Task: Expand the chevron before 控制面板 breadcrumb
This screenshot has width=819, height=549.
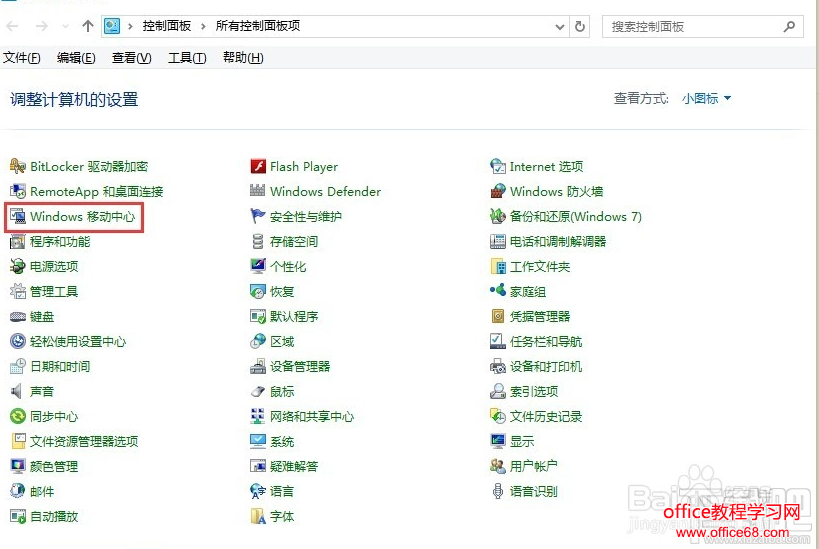Action: pos(130,26)
